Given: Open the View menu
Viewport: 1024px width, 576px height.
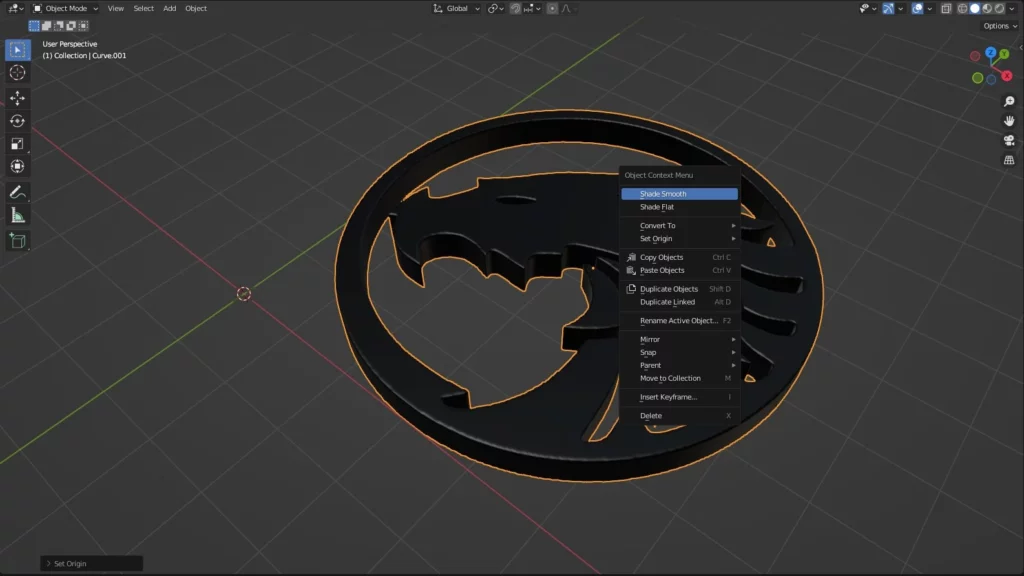Looking at the screenshot, I should (x=116, y=8).
